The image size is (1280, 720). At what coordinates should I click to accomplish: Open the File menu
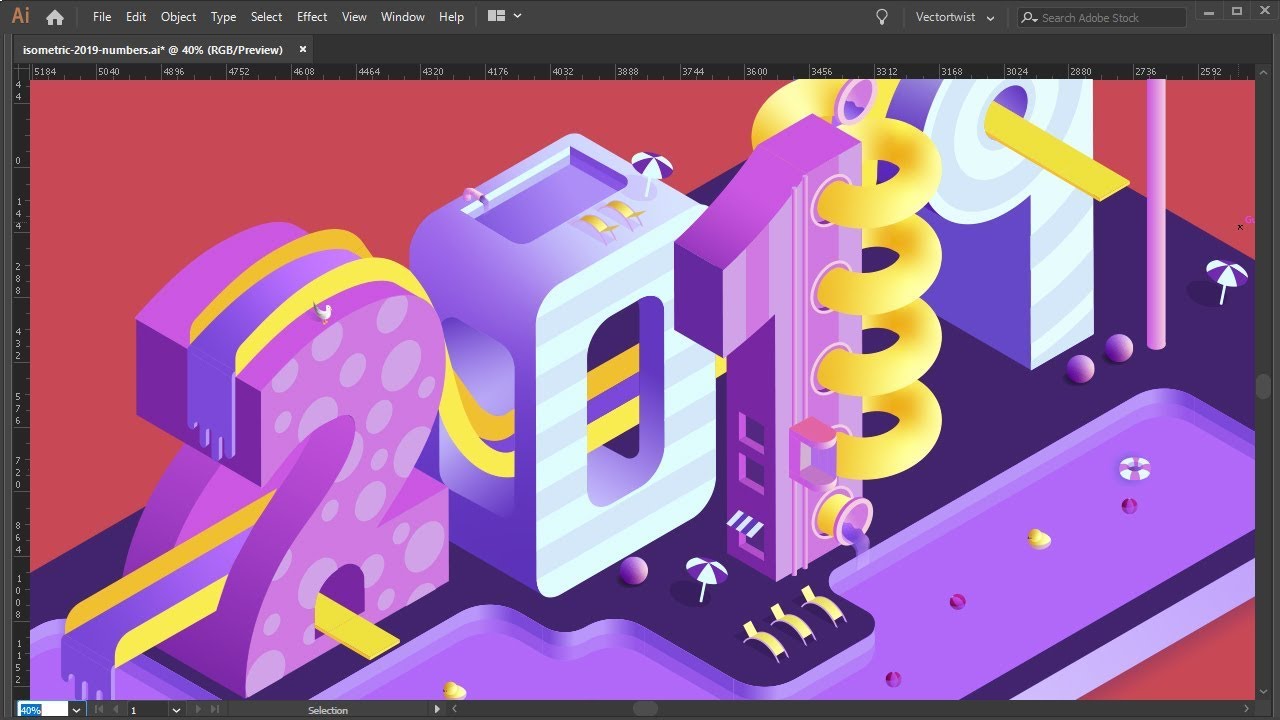102,17
